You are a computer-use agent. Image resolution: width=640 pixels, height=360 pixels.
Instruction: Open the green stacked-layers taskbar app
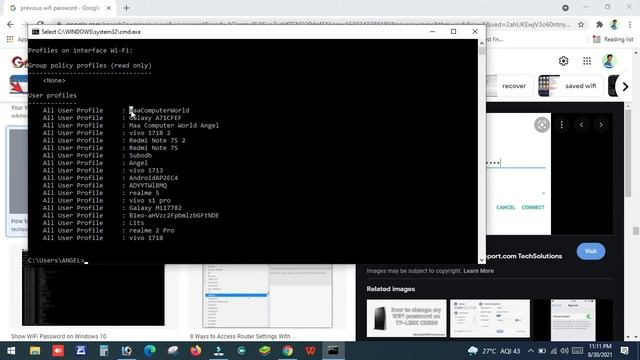(x=264, y=351)
